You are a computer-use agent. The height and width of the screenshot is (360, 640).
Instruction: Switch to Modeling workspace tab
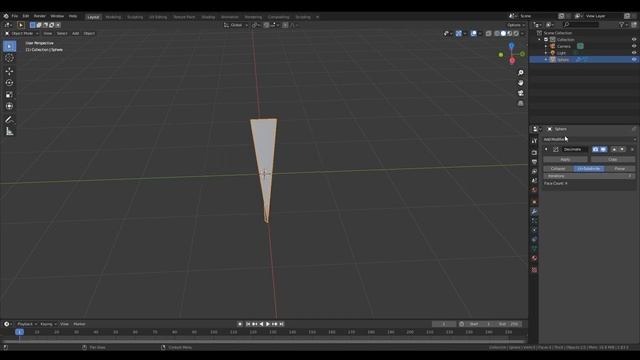tap(113, 17)
